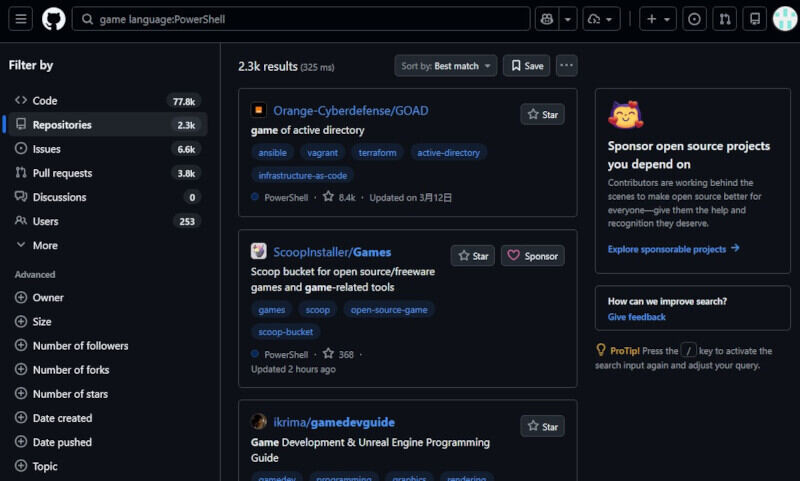Click the open-source-game topic tag
Image resolution: width=800 pixels, height=481 pixels.
click(x=389, y=310)
